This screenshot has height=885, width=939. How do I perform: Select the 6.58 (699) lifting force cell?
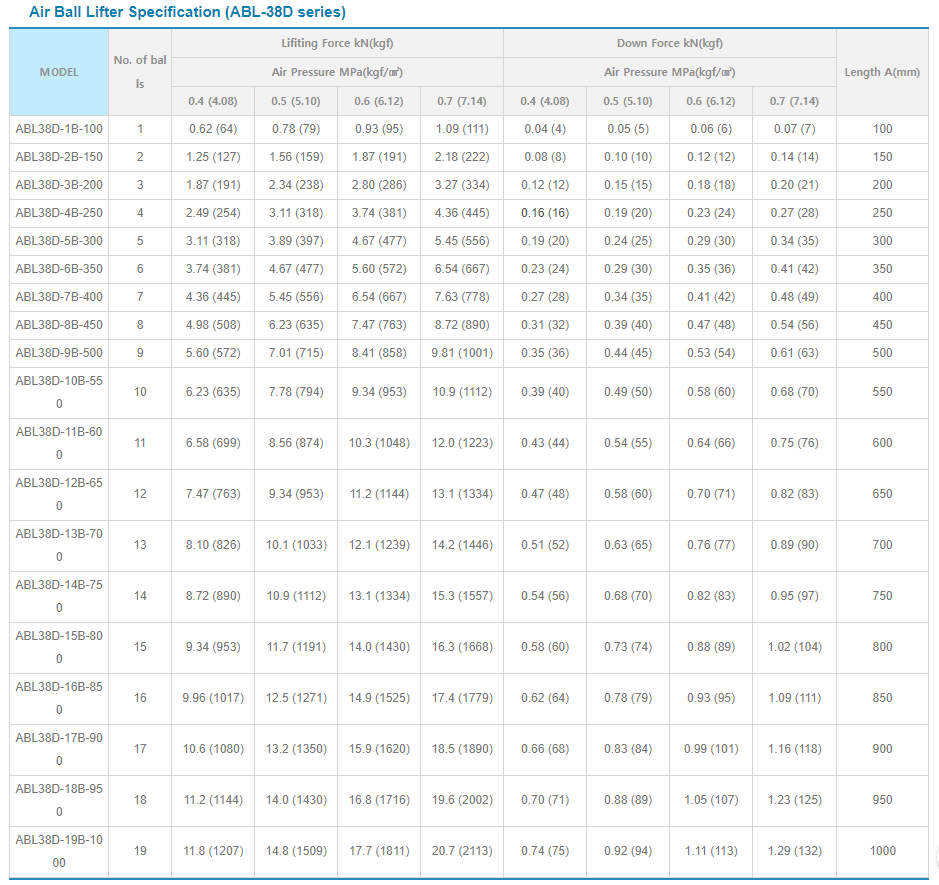click(x=213, y=443)
